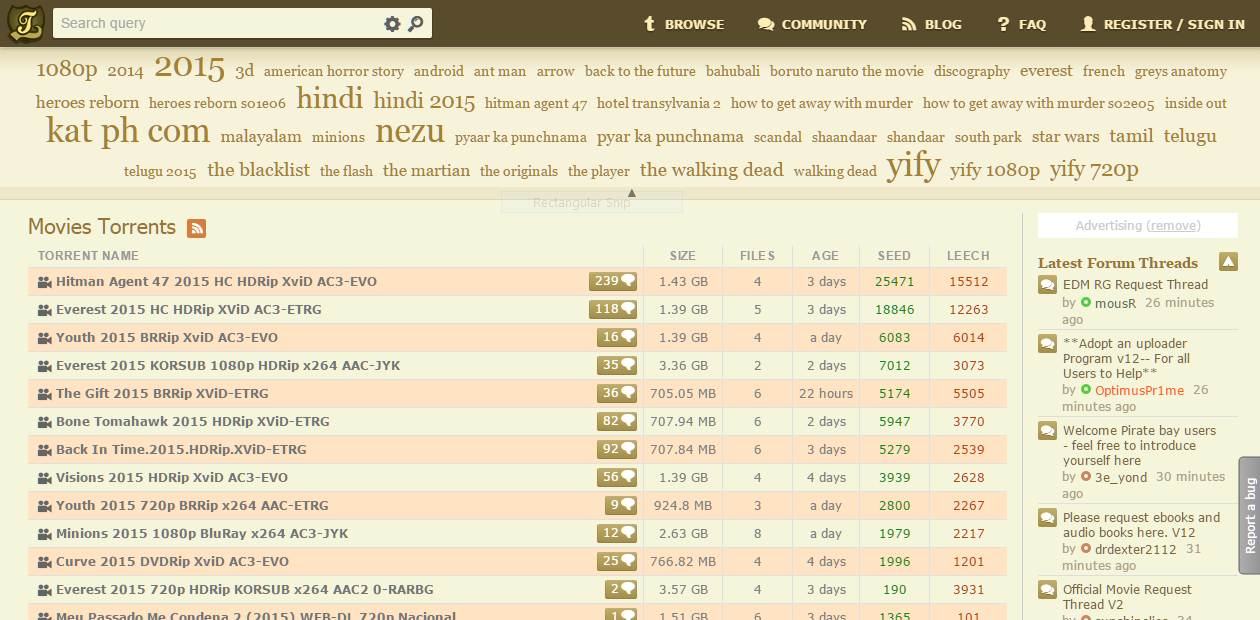Open advanced search settings gear icon

(x=392, y=24)
